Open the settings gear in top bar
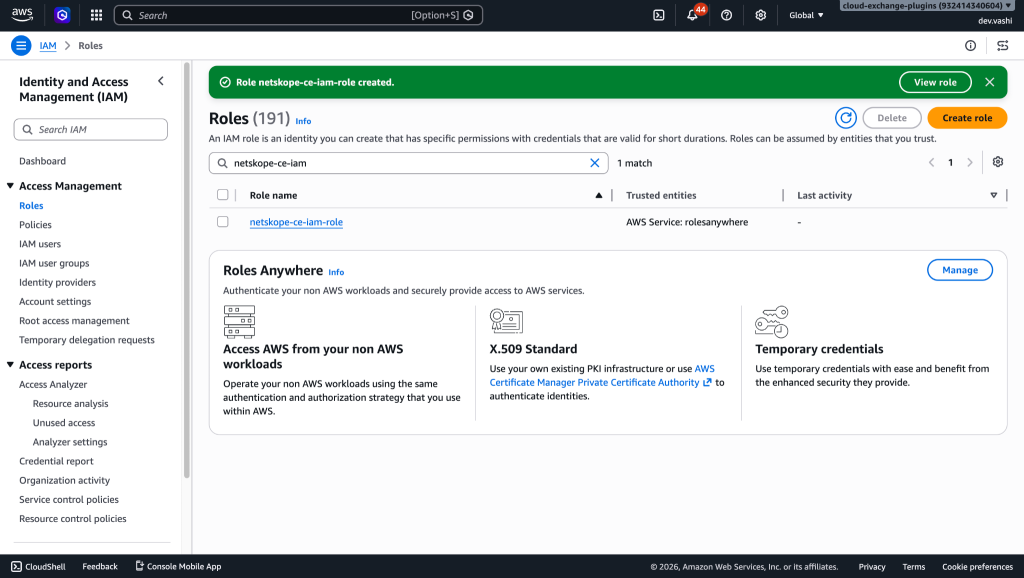Image resolution: width=1024 pixels, height=578 pixels. pos(760,15)
